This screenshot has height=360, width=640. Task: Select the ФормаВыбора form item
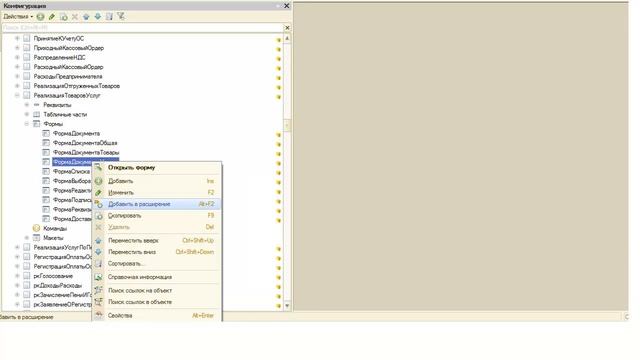point(72,181)
